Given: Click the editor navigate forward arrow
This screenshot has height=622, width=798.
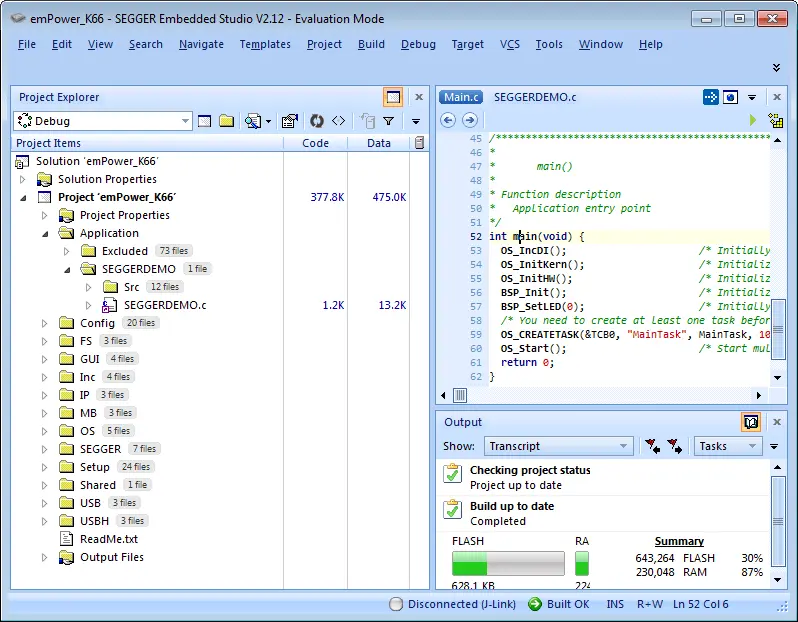Looking at the screenshot, I should [x=469, y=120].
